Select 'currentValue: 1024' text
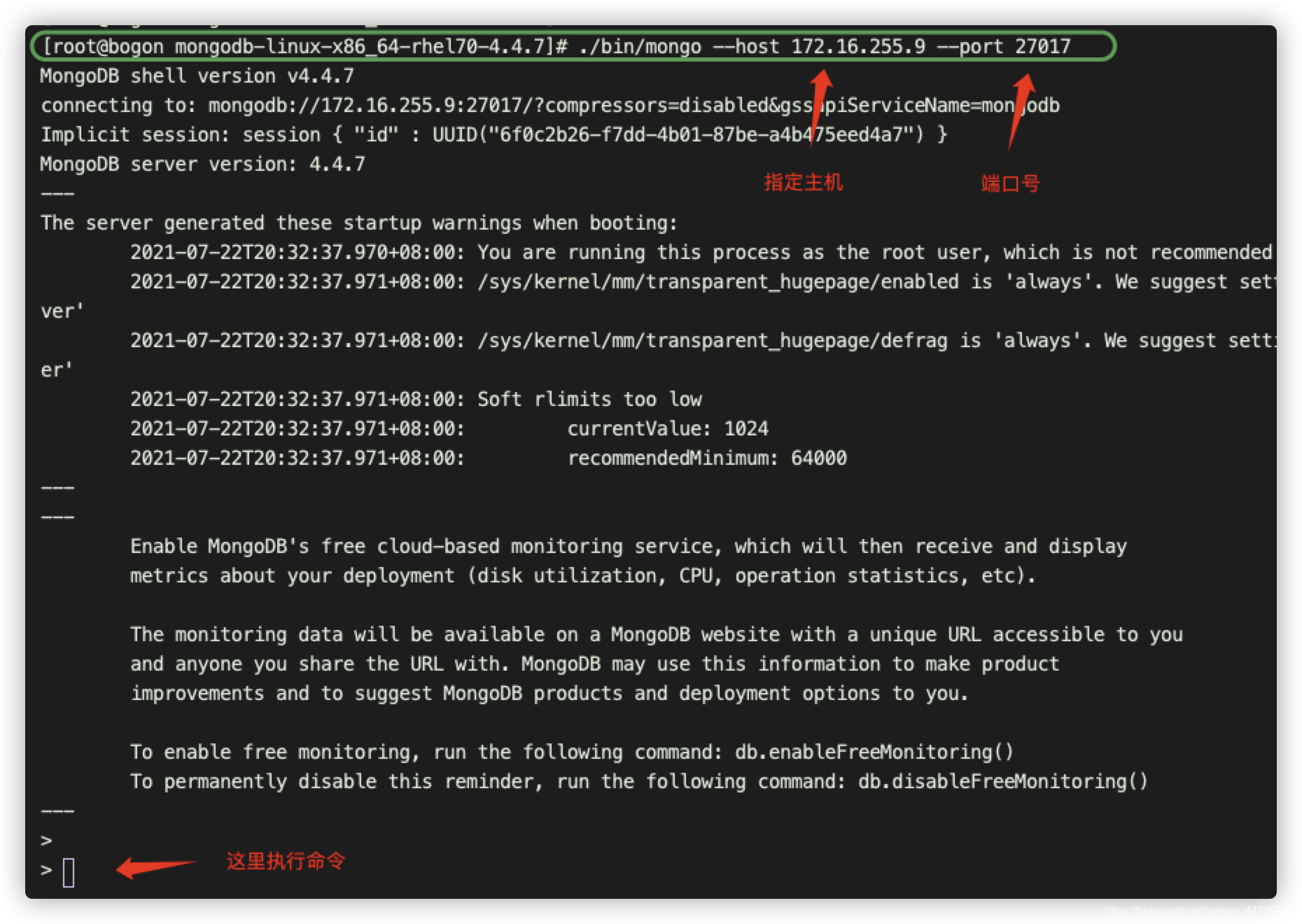 668,429
